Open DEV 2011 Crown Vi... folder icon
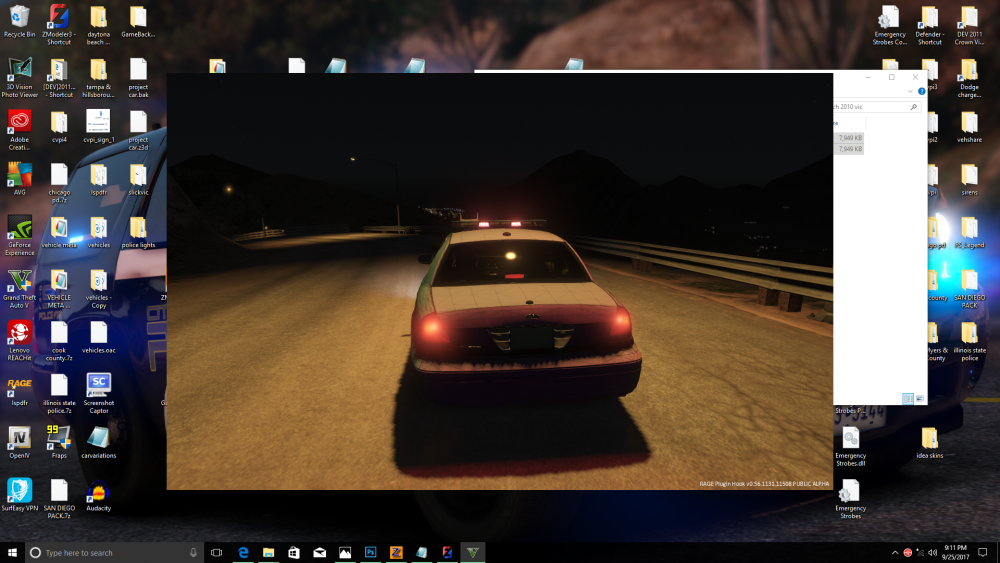 tap(969, 26)
